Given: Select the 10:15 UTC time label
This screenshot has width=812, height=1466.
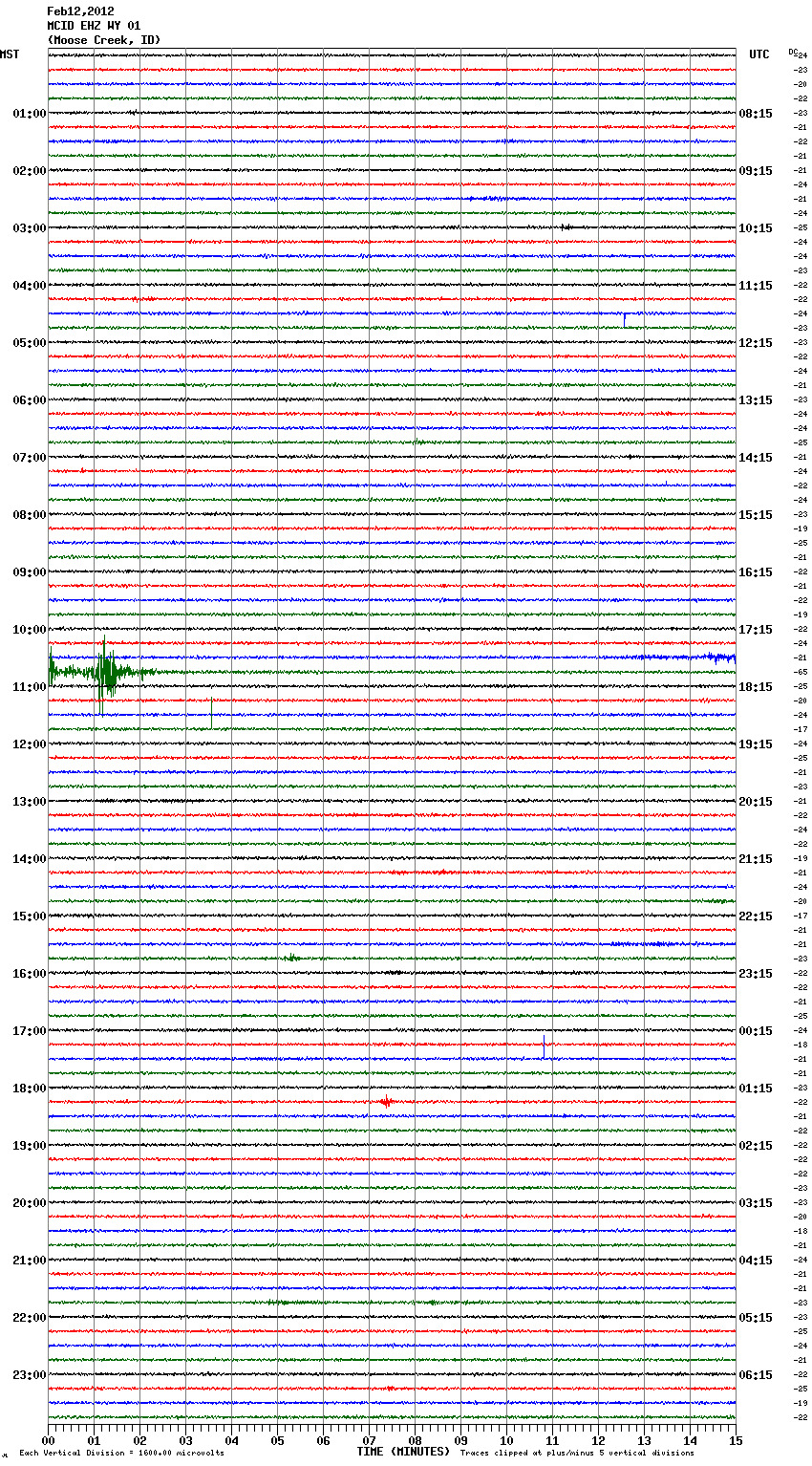Looking at the screenshot, I should (x=756, y=228).
